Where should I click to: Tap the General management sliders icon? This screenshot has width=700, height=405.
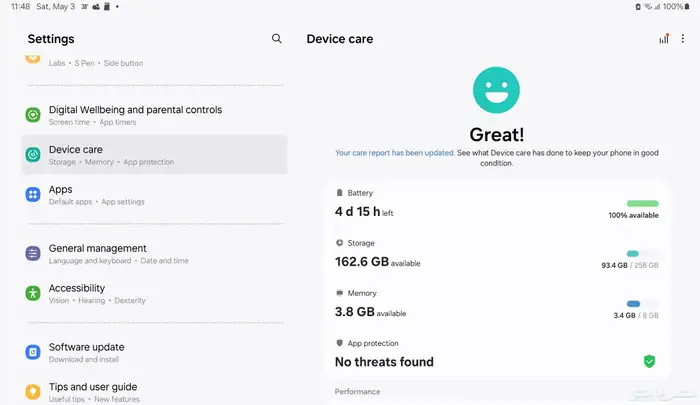(33, 254)
